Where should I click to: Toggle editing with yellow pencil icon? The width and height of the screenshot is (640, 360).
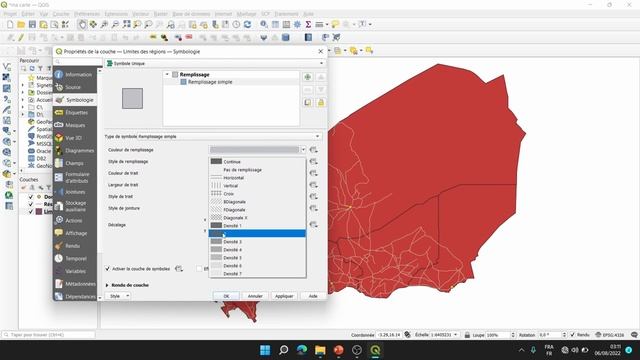pyautogui.click(x=21, y=38)
